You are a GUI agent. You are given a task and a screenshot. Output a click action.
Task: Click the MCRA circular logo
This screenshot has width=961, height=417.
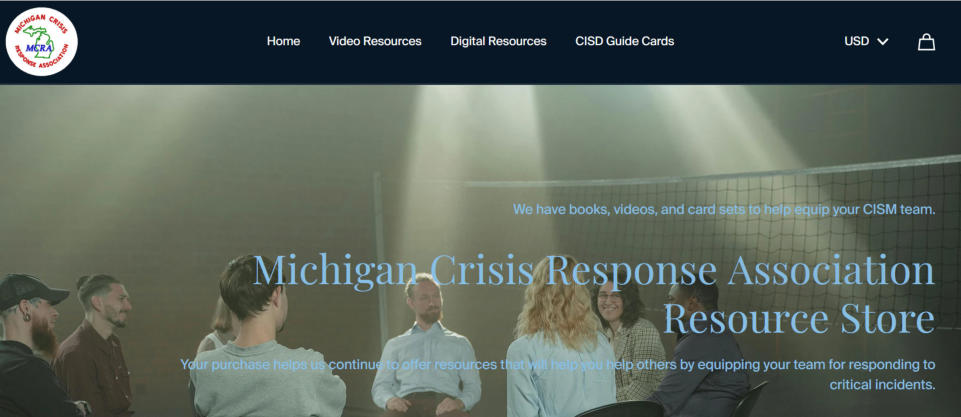coord(42,42)
